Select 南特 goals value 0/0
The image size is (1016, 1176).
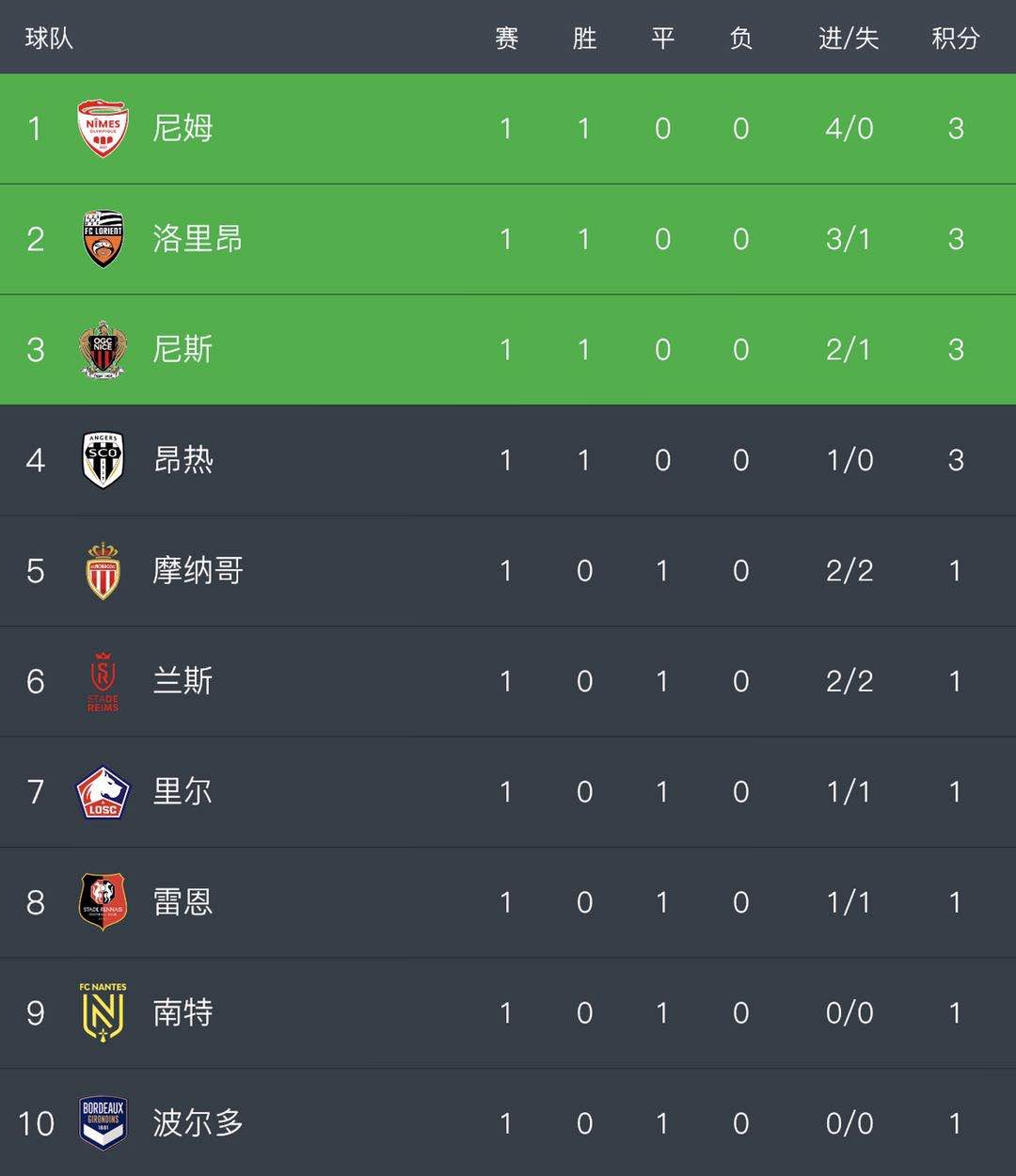(x=849, y=1013)
